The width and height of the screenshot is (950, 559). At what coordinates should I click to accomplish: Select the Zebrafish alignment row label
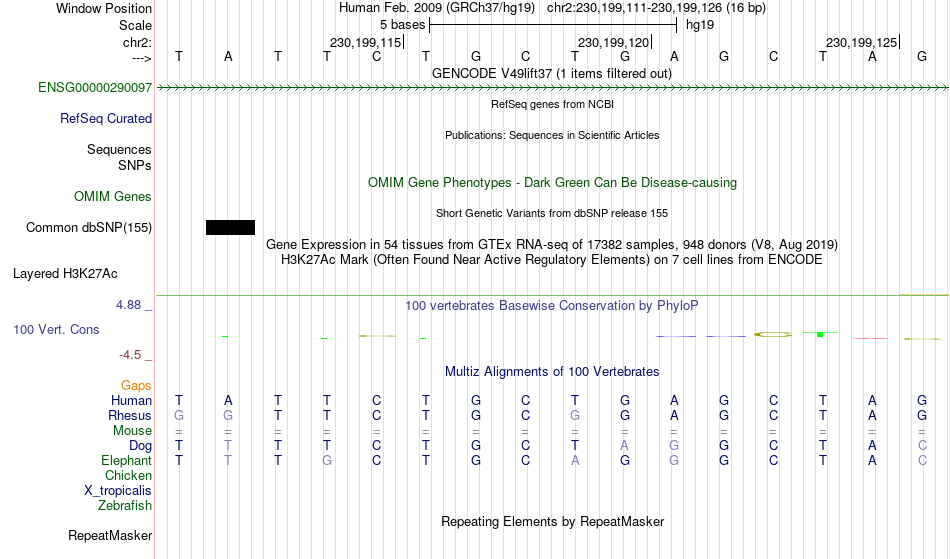click(x=125, y=506)
